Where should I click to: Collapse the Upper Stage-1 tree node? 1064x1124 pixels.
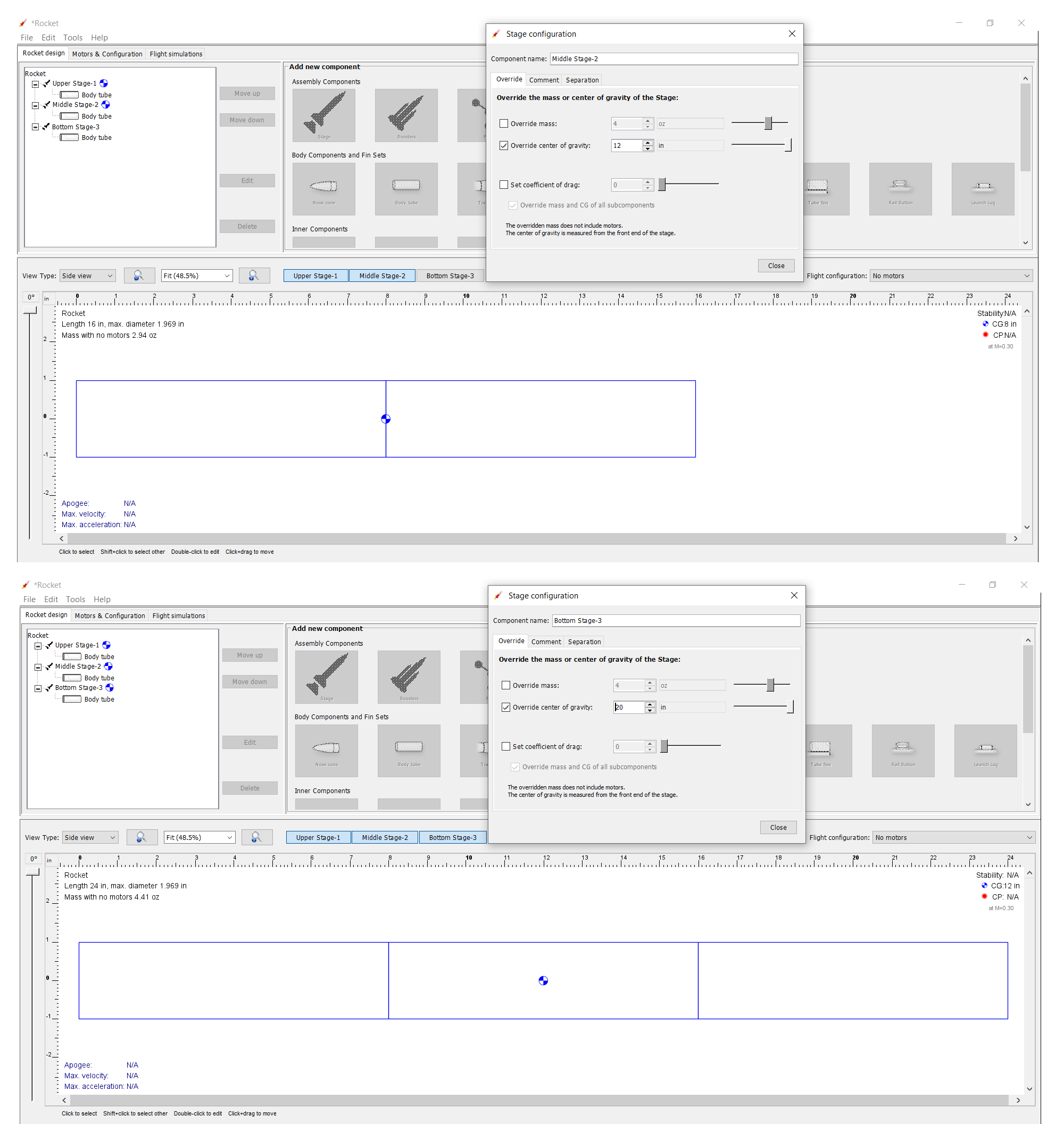pos(35,83)
